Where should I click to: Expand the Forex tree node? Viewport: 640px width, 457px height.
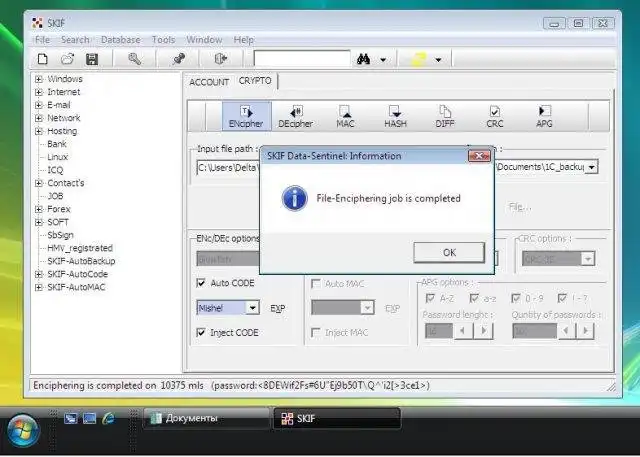click(x=39, y=209)
